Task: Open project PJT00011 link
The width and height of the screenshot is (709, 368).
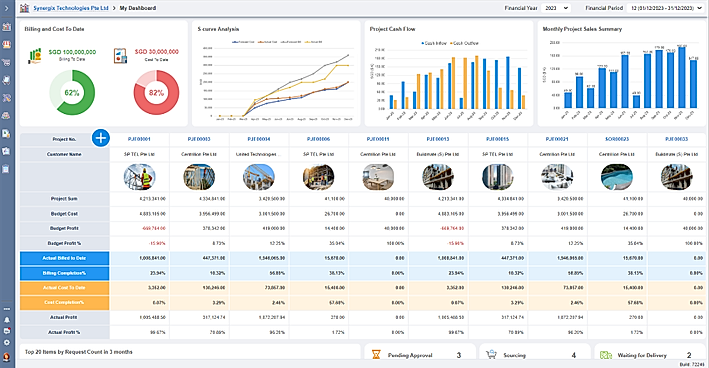Action: (x=378, y=139)
